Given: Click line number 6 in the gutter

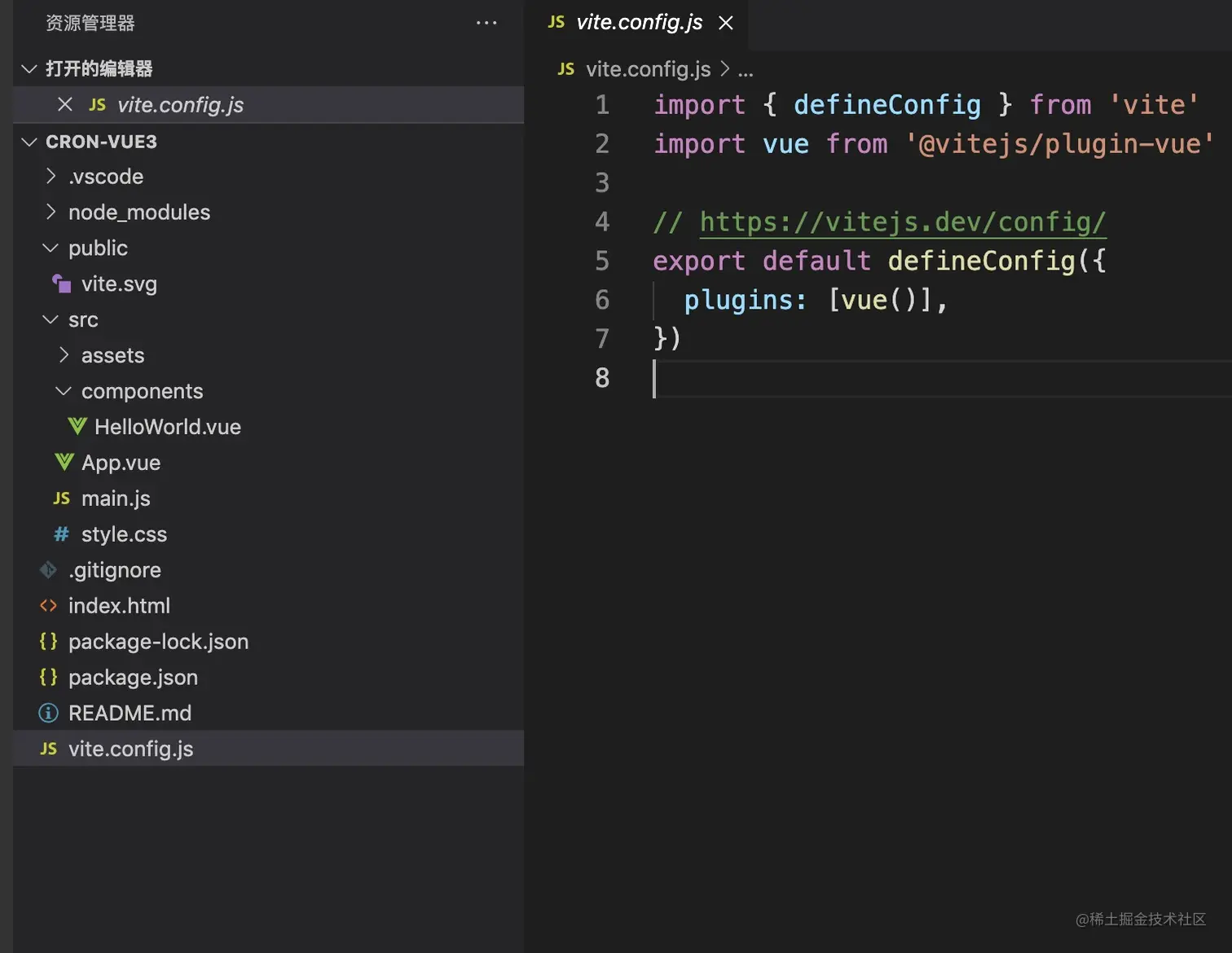Looking at the screenshot, I should pos(602,300).
